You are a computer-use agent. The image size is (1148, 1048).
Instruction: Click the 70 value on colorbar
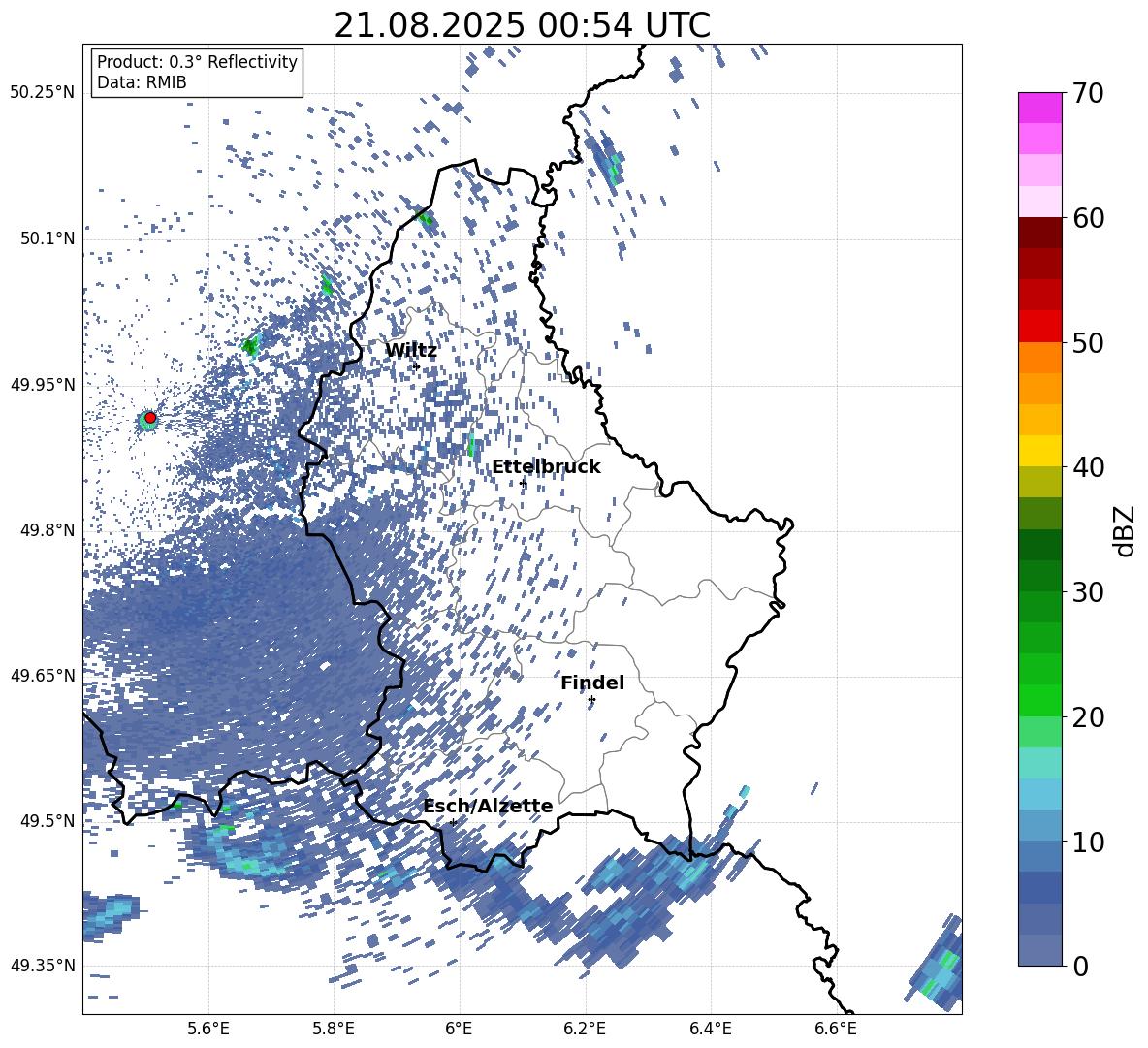pyautogui.click(x=1088, y=93)
